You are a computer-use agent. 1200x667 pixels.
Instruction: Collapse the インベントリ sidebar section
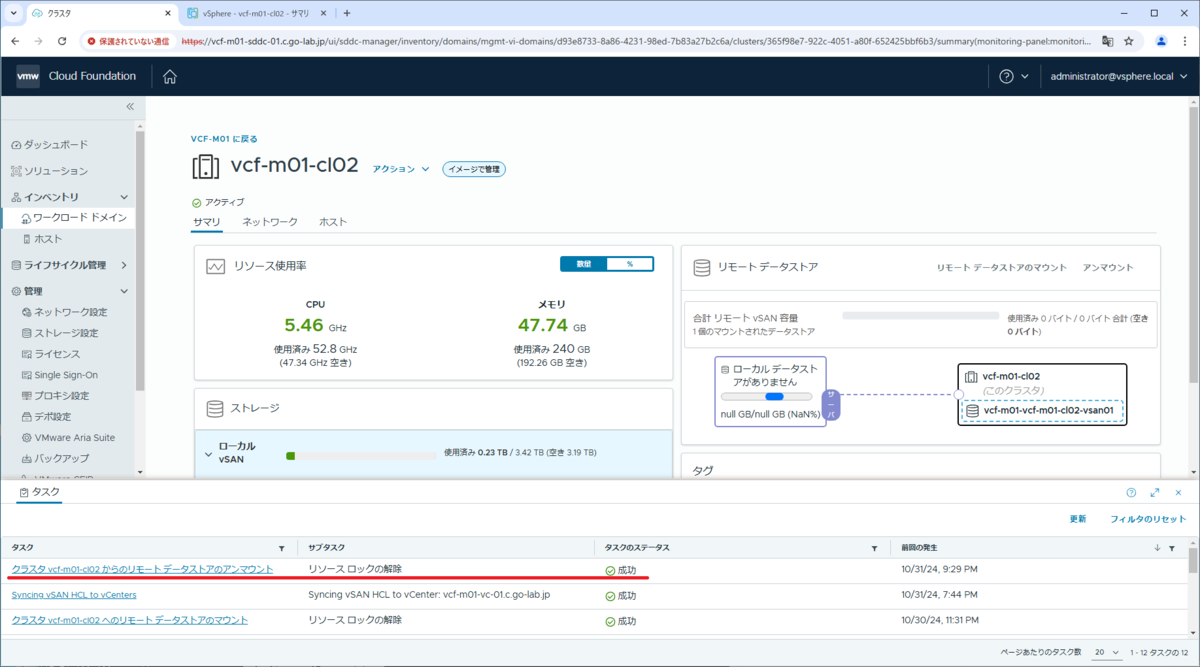124,197
